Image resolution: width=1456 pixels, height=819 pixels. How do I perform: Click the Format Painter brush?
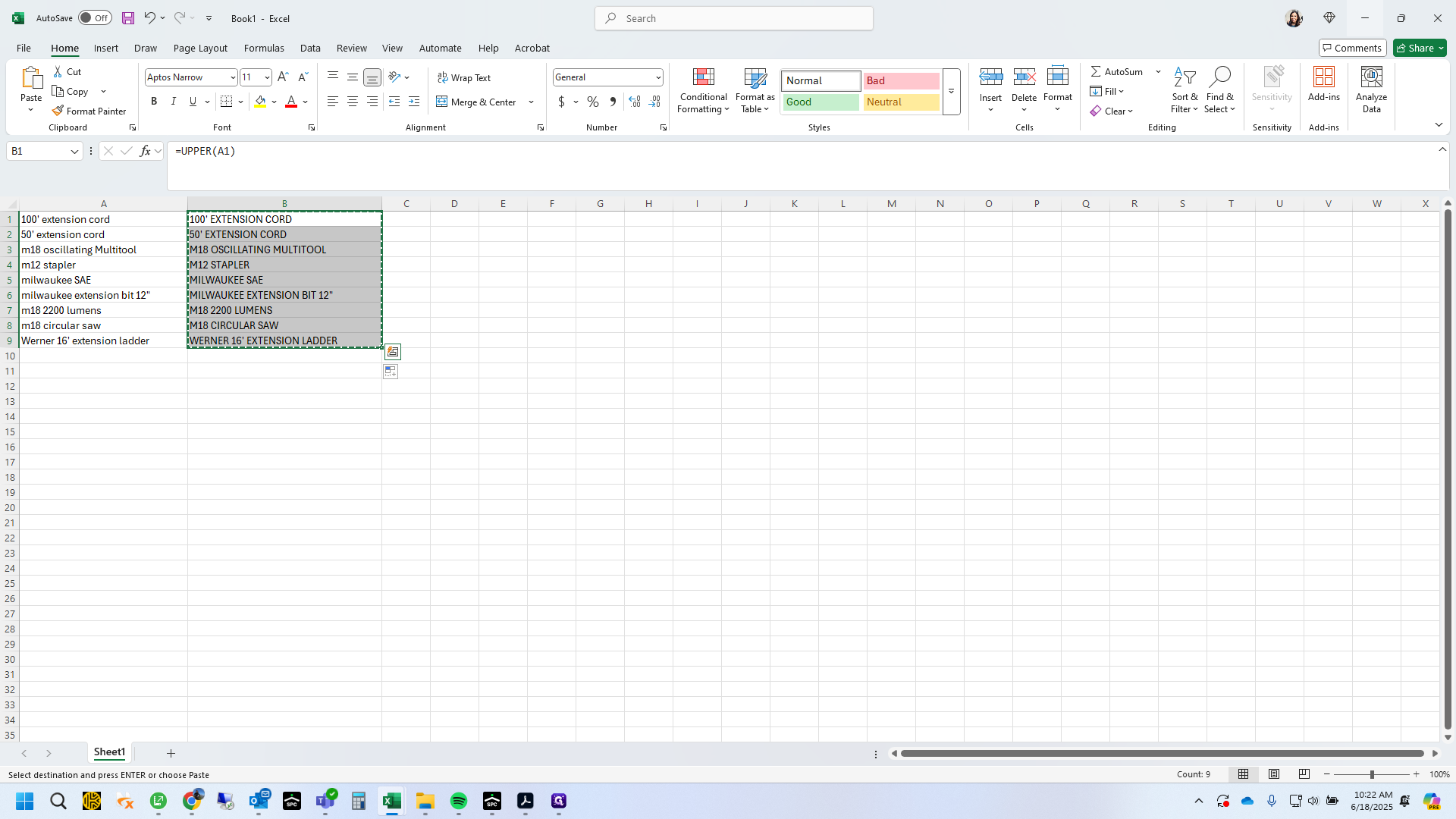(x=58, y=111)
